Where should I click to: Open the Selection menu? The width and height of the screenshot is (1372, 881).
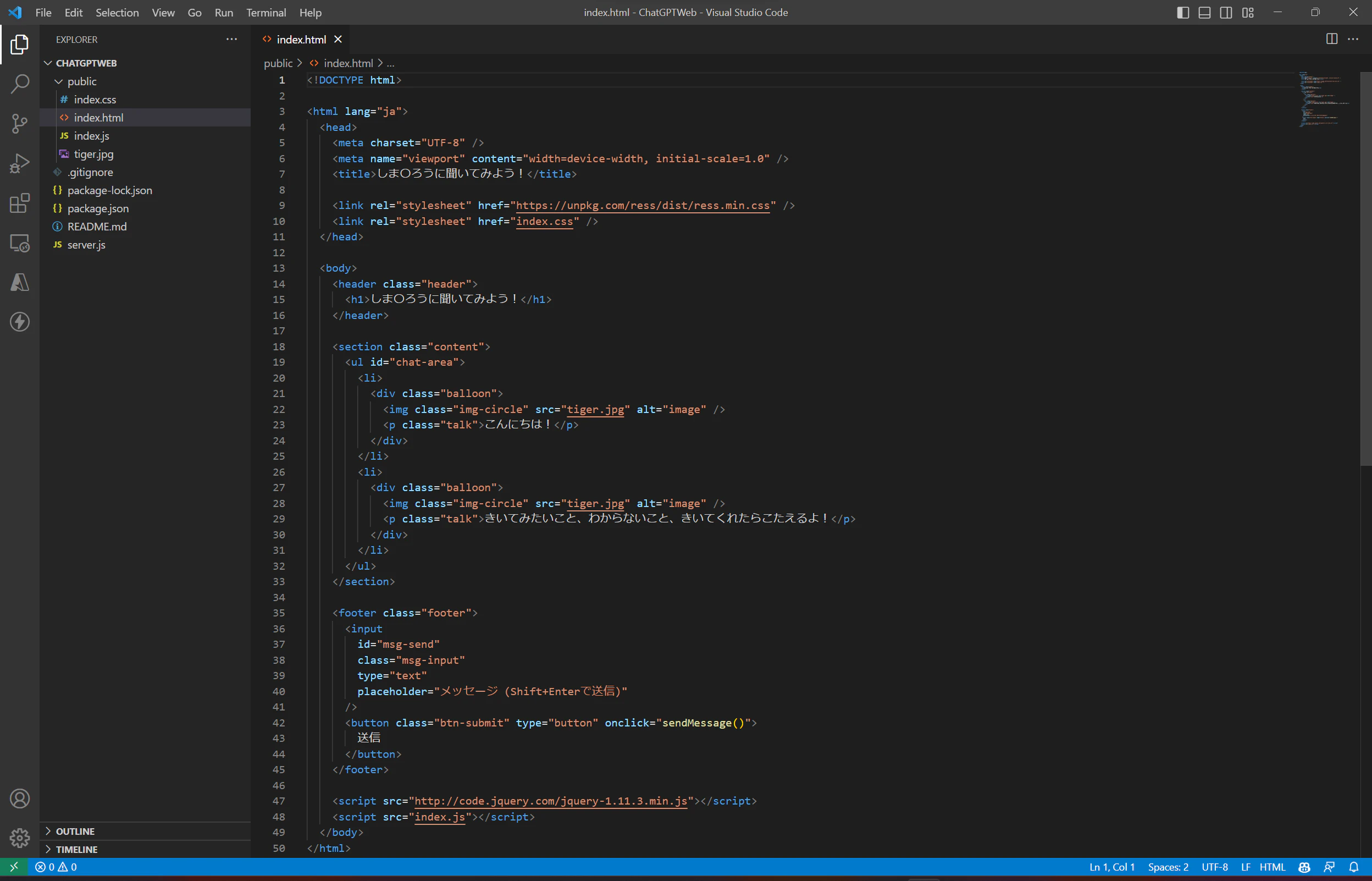(x=117, y=13)
